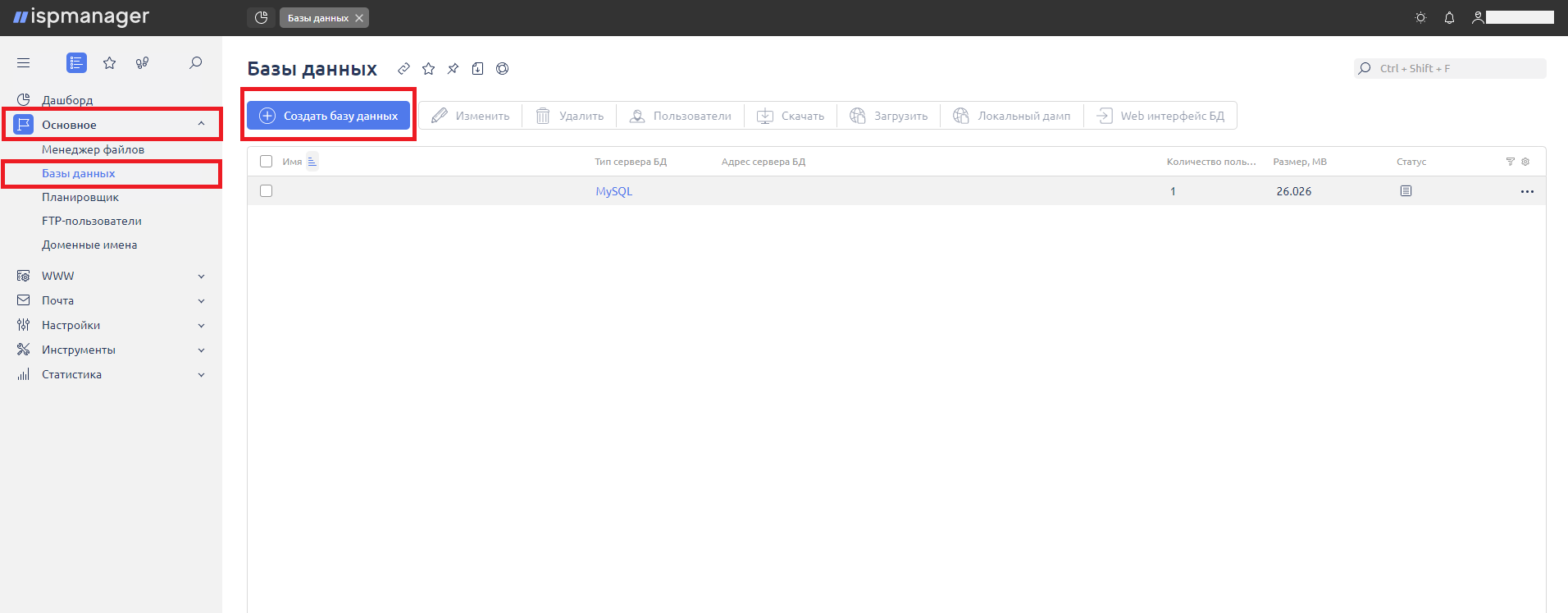
Task: Click the table filter funnel icon
Action: click(x=1510, y=162)
